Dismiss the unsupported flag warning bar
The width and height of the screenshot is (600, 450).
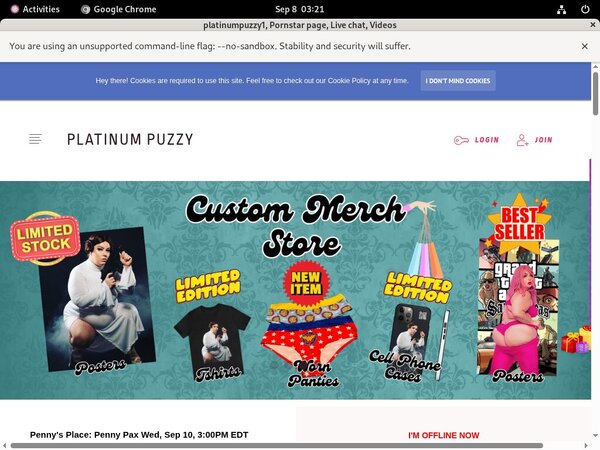(585, 46)
